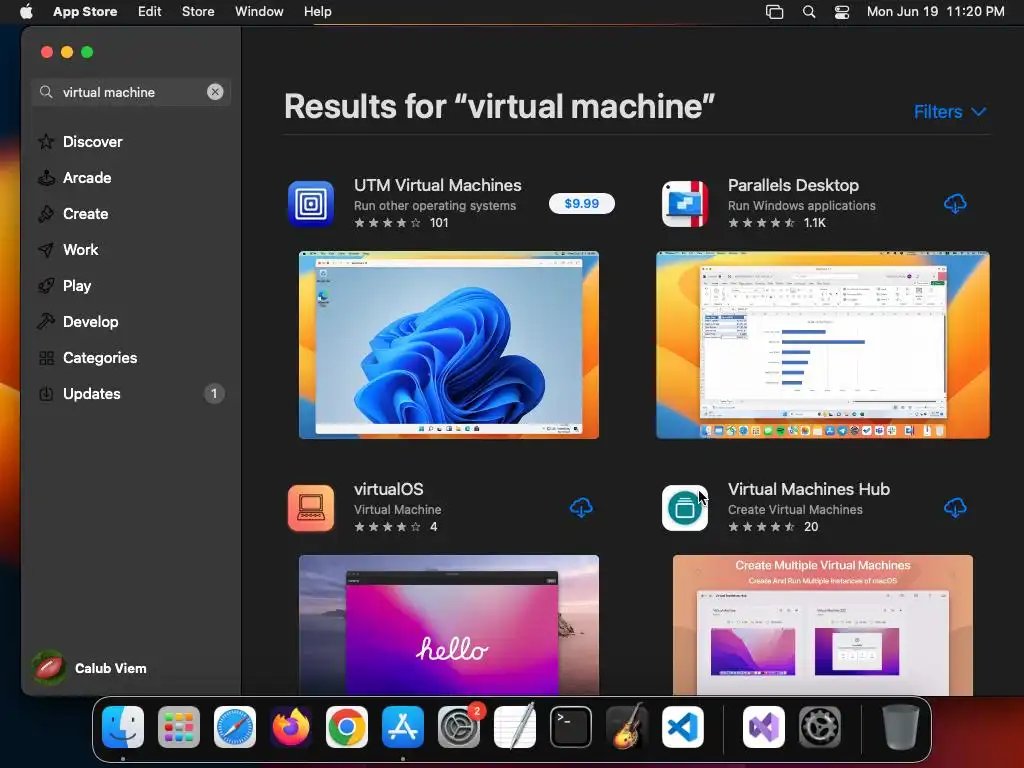The width and height of the screenshot is (1024, 768).
Task: Open the virtualOS app icon
Action: pos(311,508)
